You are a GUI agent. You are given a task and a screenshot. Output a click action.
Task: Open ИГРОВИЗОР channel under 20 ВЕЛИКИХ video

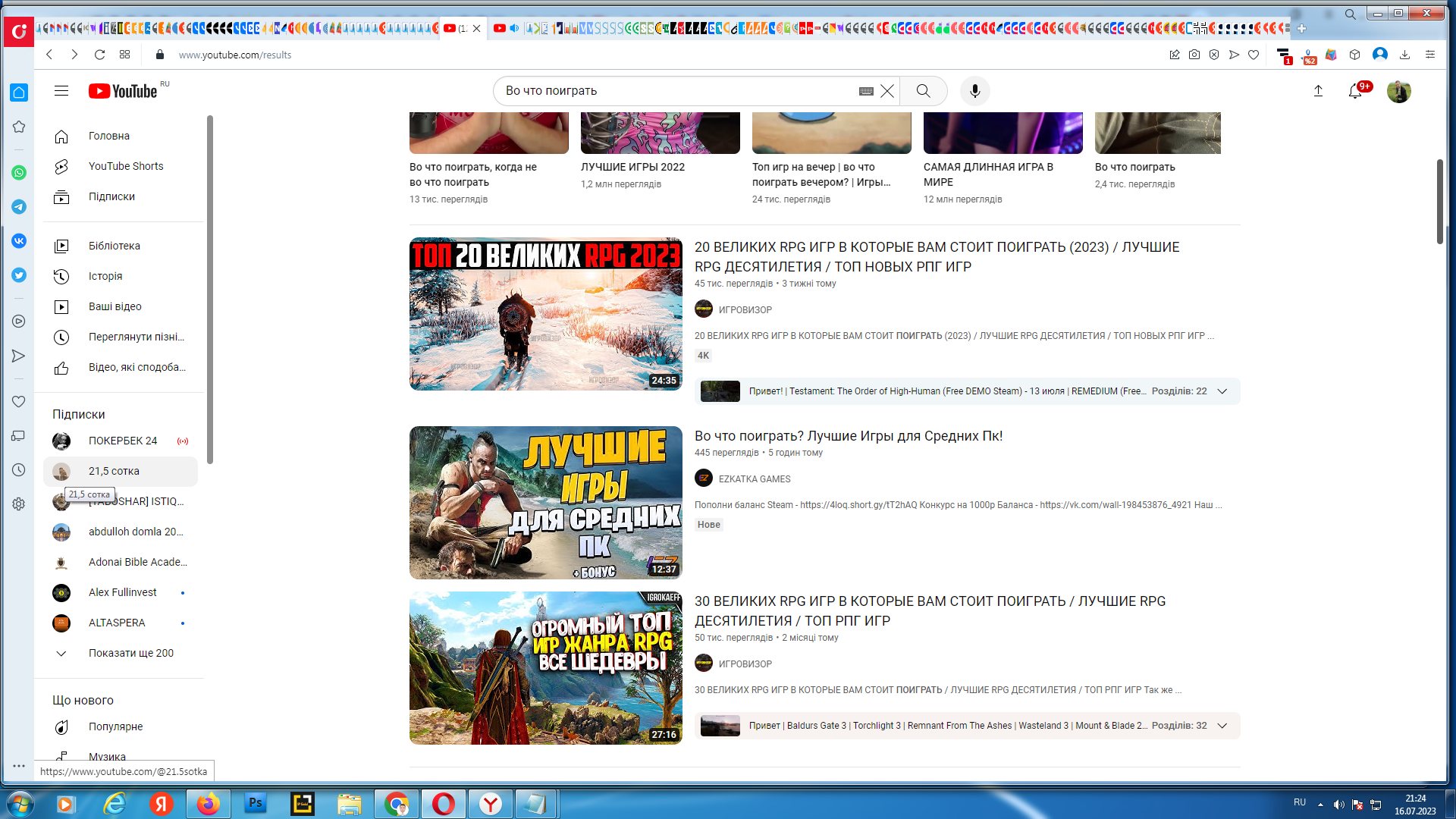tap(745, 309)
